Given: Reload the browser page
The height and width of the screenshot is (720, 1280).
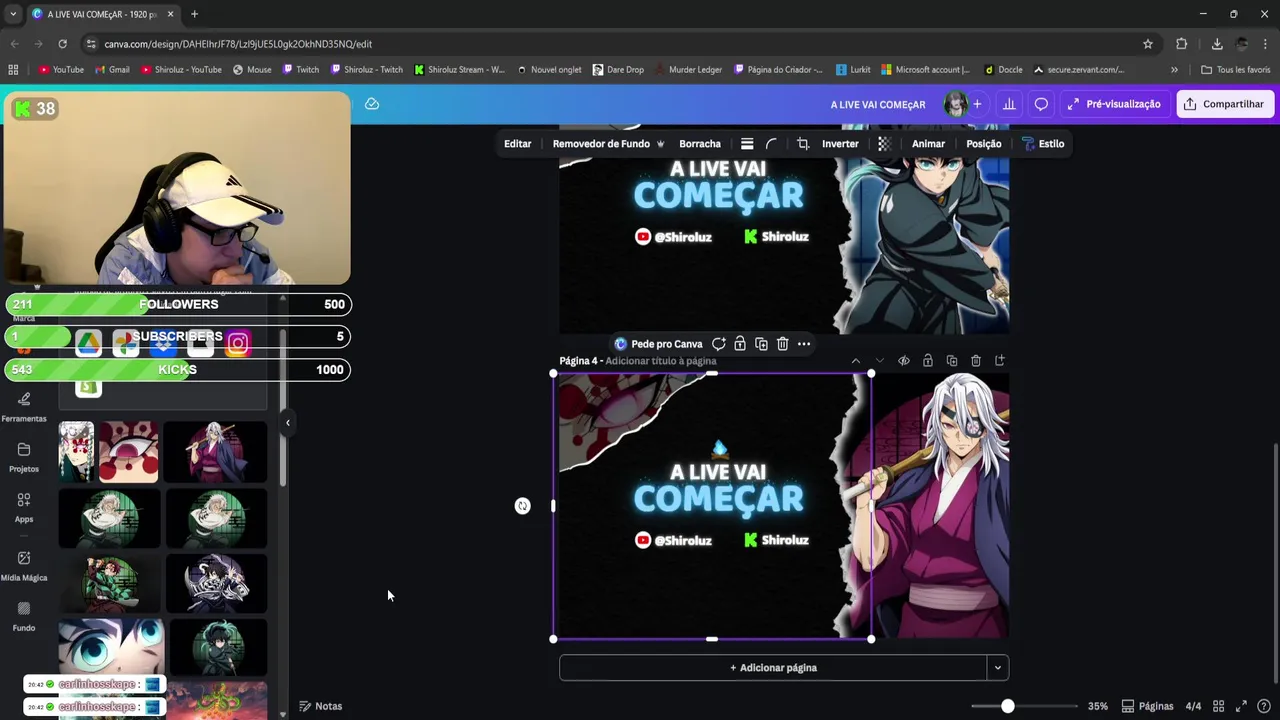Looking at the screenshot, I should coord(62,44).
